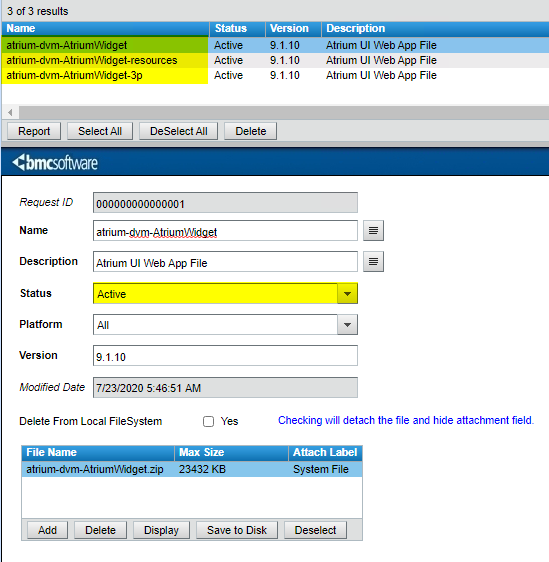The width and height of the screenshot is (549, 562).
Task: Select the atrium-dvm-AtriumWidget result row
Action: pyautogui.click(x=275, y=45)
